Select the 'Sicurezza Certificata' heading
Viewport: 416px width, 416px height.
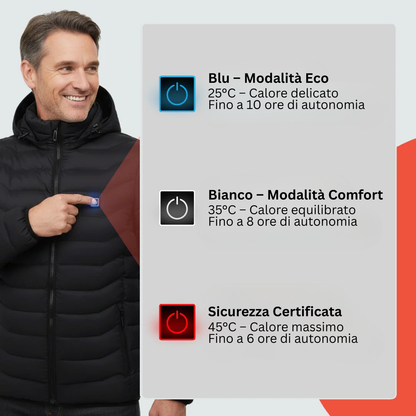pos(275,312)
